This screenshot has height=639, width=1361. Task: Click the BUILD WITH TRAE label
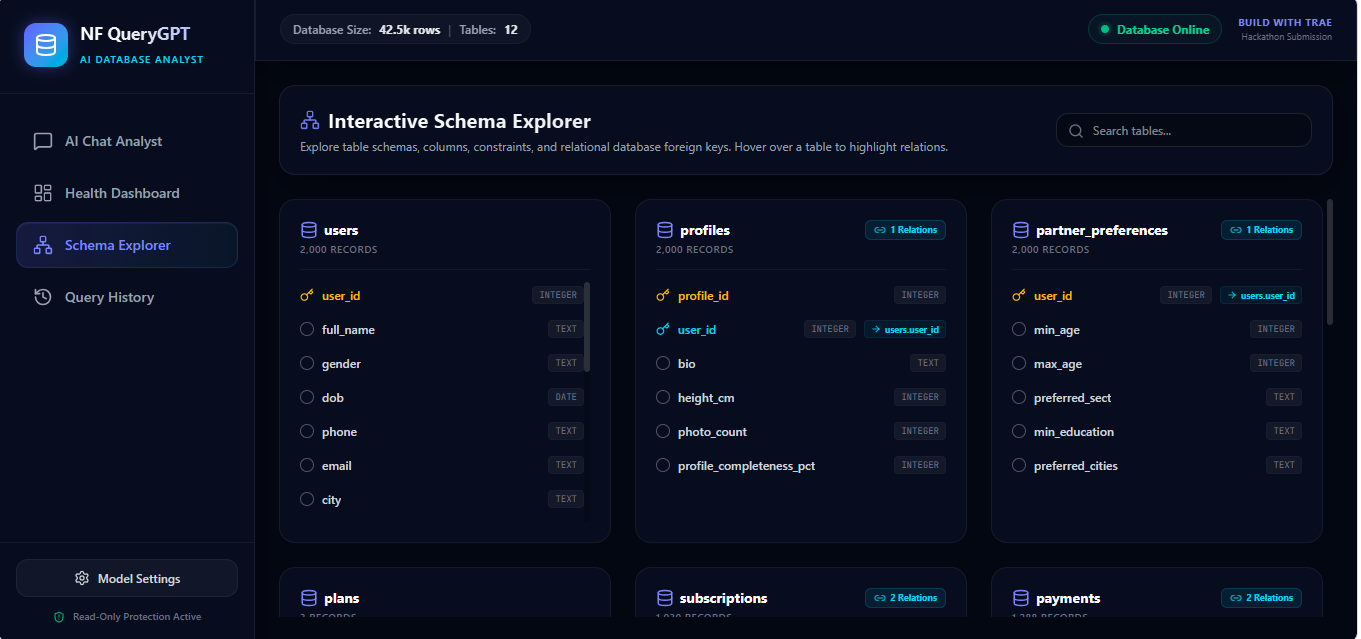(x=1285, y=23)
